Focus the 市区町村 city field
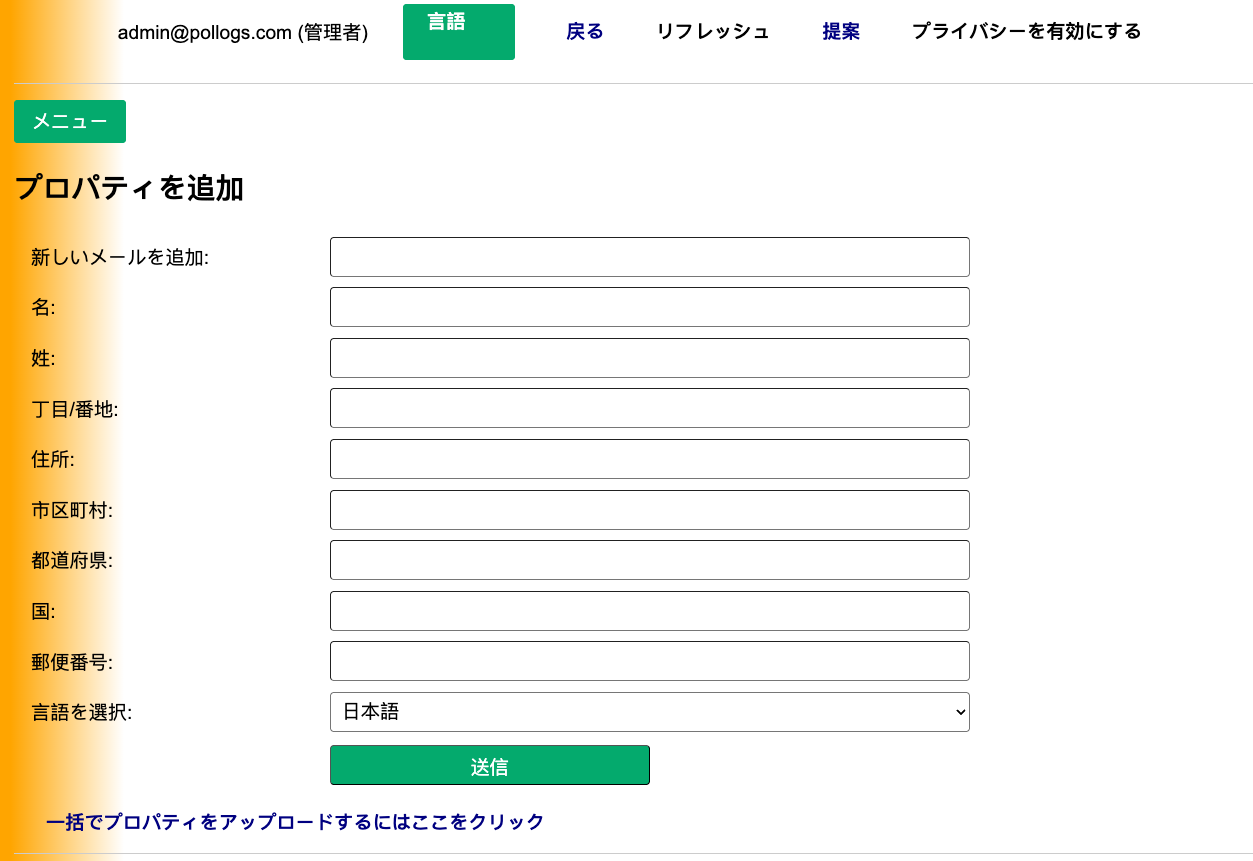1253x861 pixels. (x=649, y=509)
